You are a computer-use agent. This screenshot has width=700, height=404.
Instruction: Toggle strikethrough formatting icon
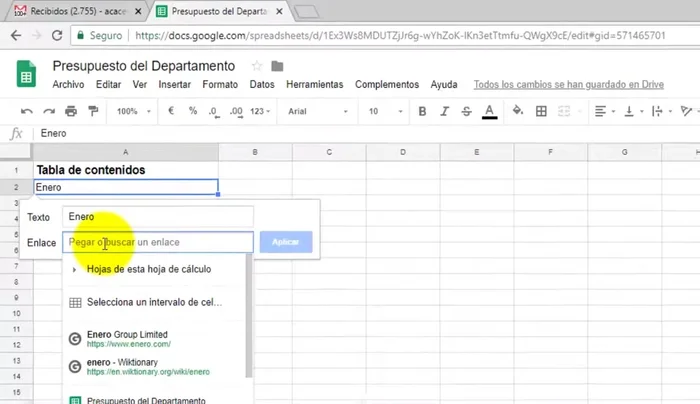pos(466,111)
